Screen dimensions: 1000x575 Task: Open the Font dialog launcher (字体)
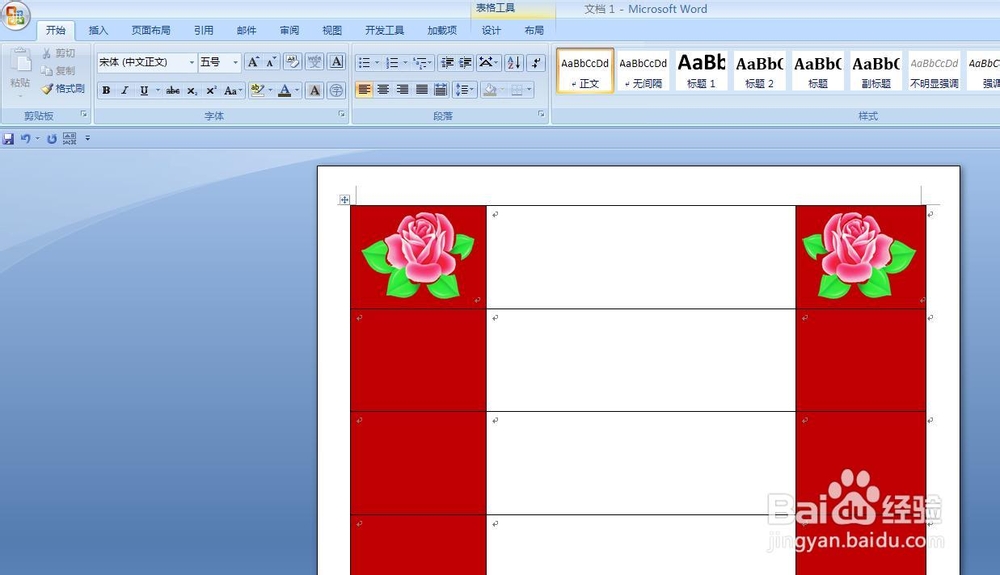pos(341,114)
